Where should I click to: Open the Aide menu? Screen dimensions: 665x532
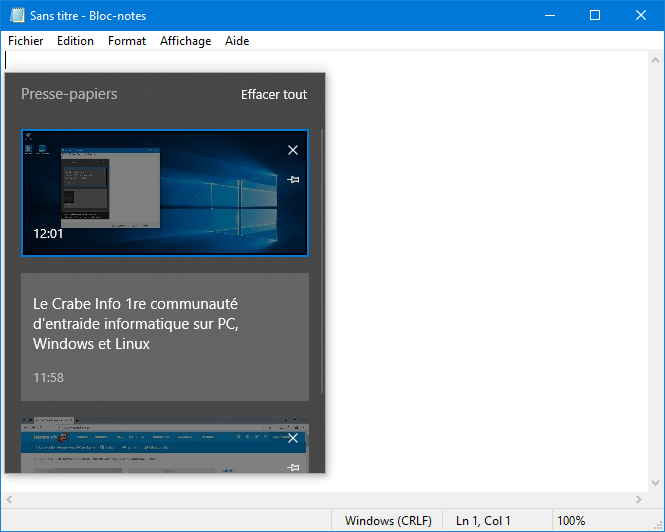coord(237,41)
